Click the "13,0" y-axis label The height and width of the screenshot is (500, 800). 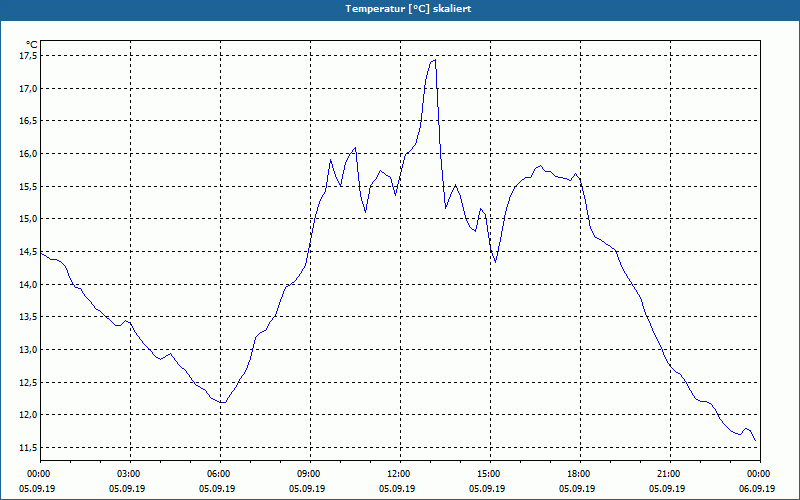[x=28, y=349]
